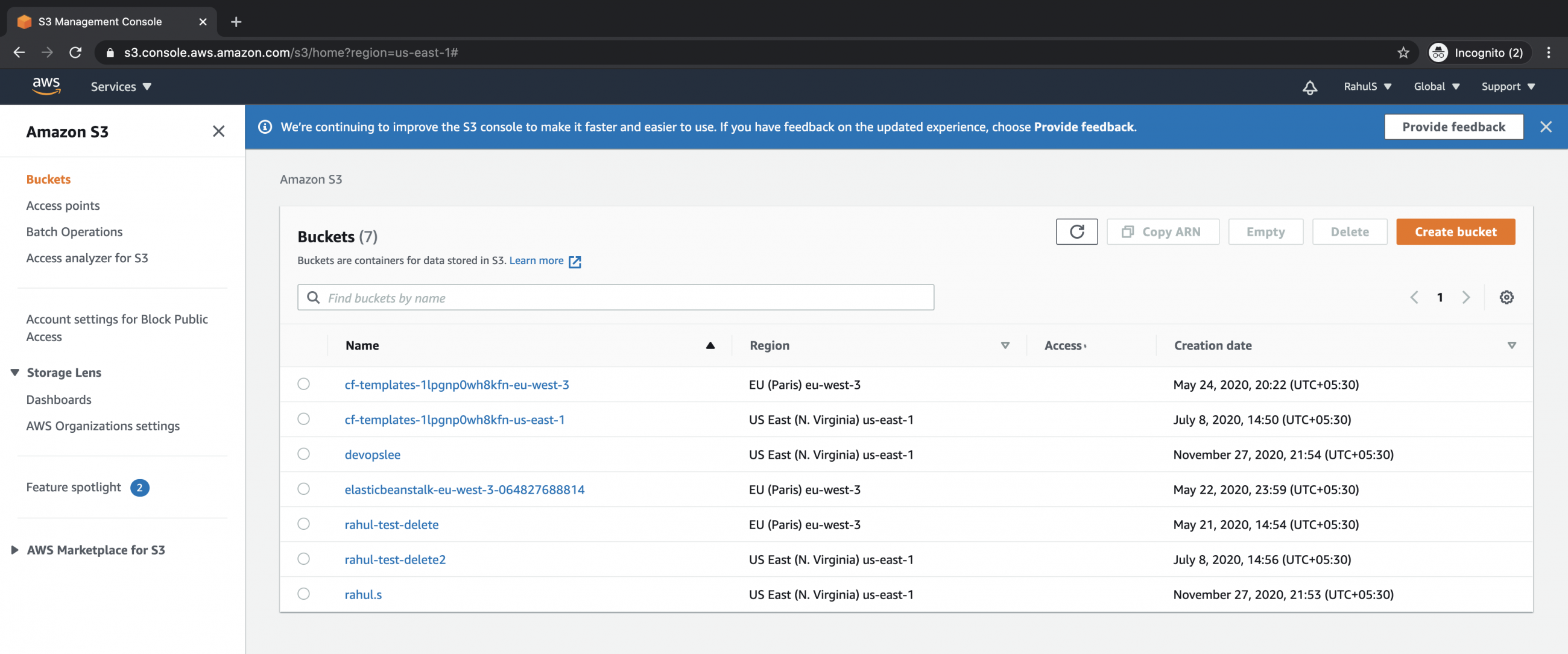The height and width of the screenshot is (654, 1568).
Task: Click the AWS logo
Action: point(46,86)
